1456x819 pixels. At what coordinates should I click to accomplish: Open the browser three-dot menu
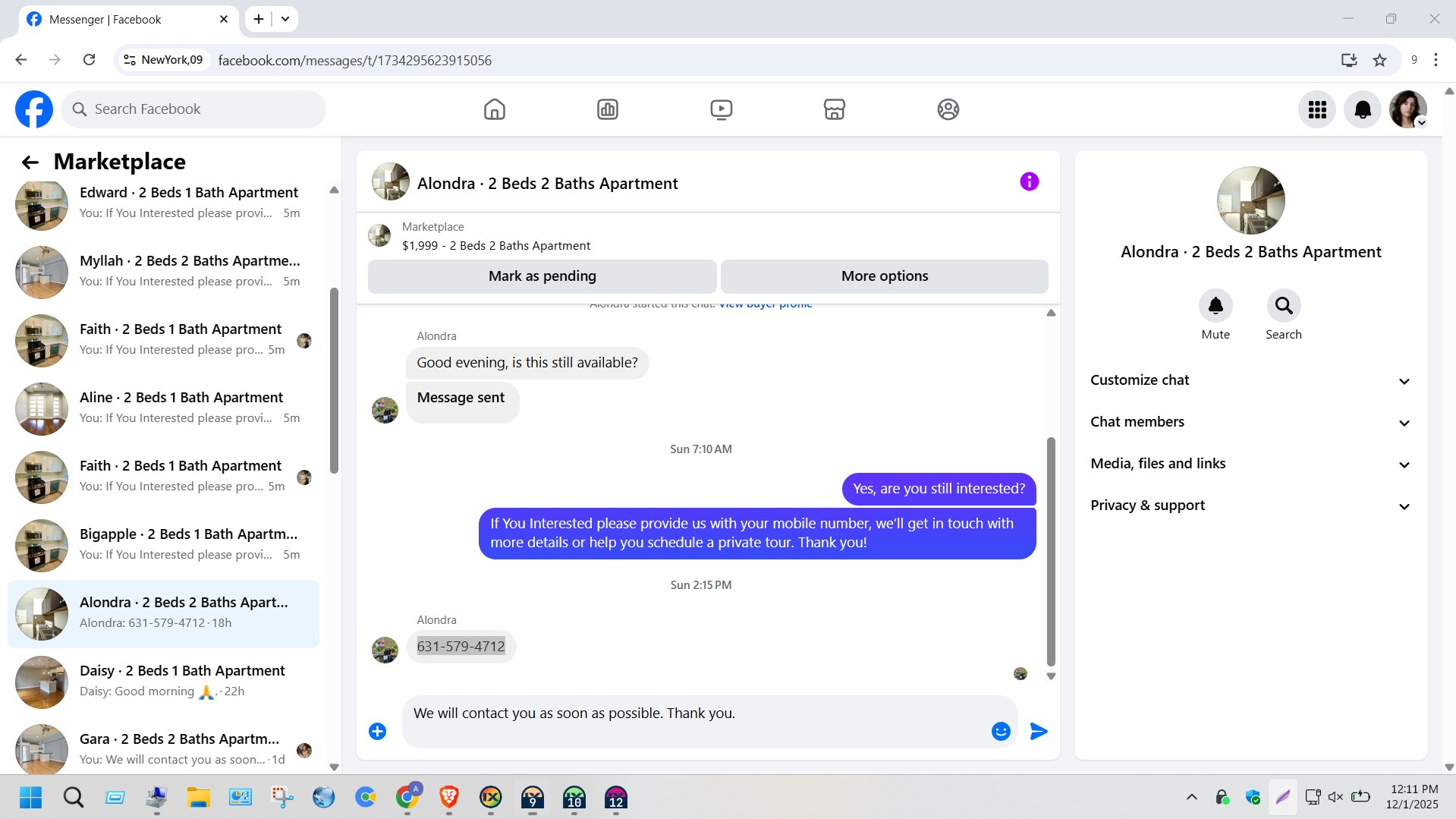tap(1436, 60)
